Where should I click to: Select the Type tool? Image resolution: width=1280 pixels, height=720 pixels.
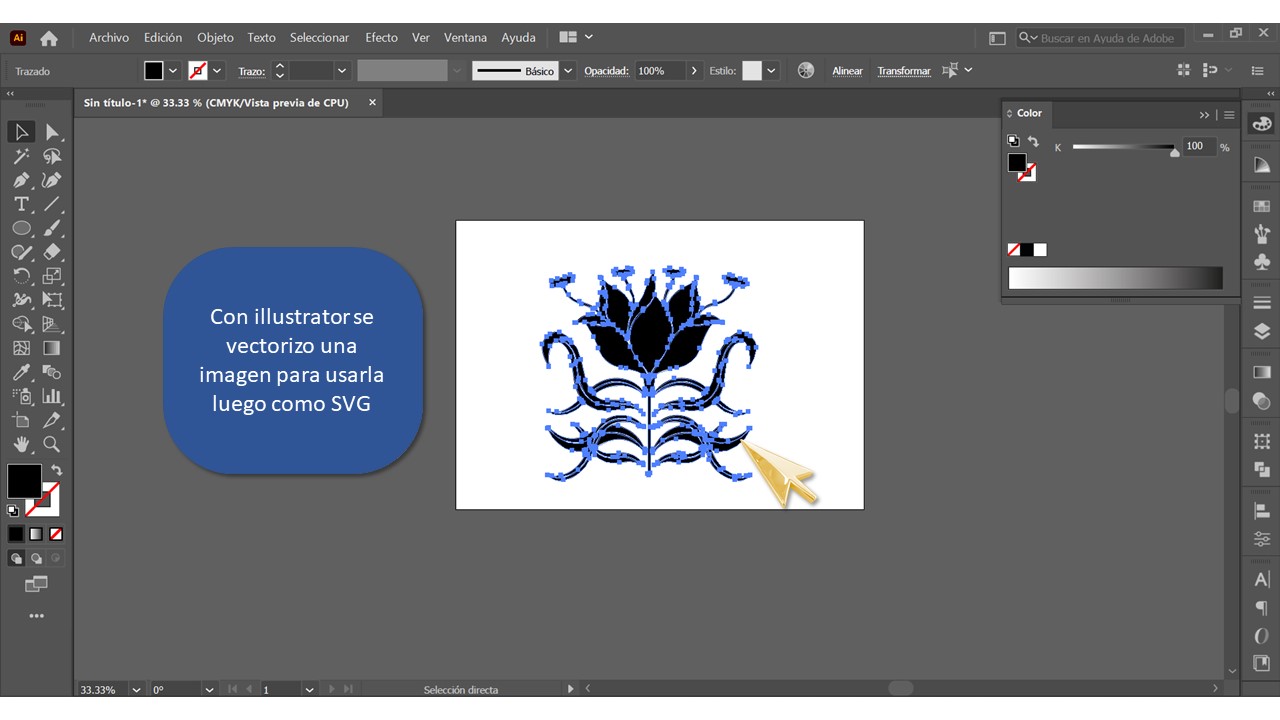(21, 204)
